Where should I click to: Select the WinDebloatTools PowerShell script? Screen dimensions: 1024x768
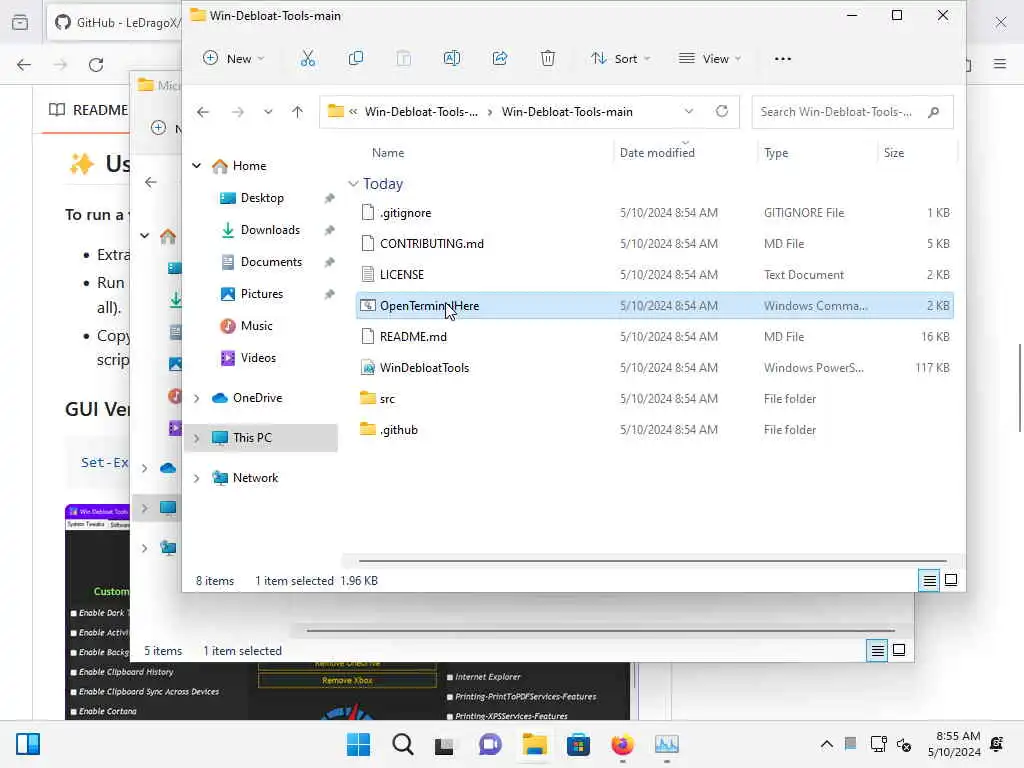(654, 368)
